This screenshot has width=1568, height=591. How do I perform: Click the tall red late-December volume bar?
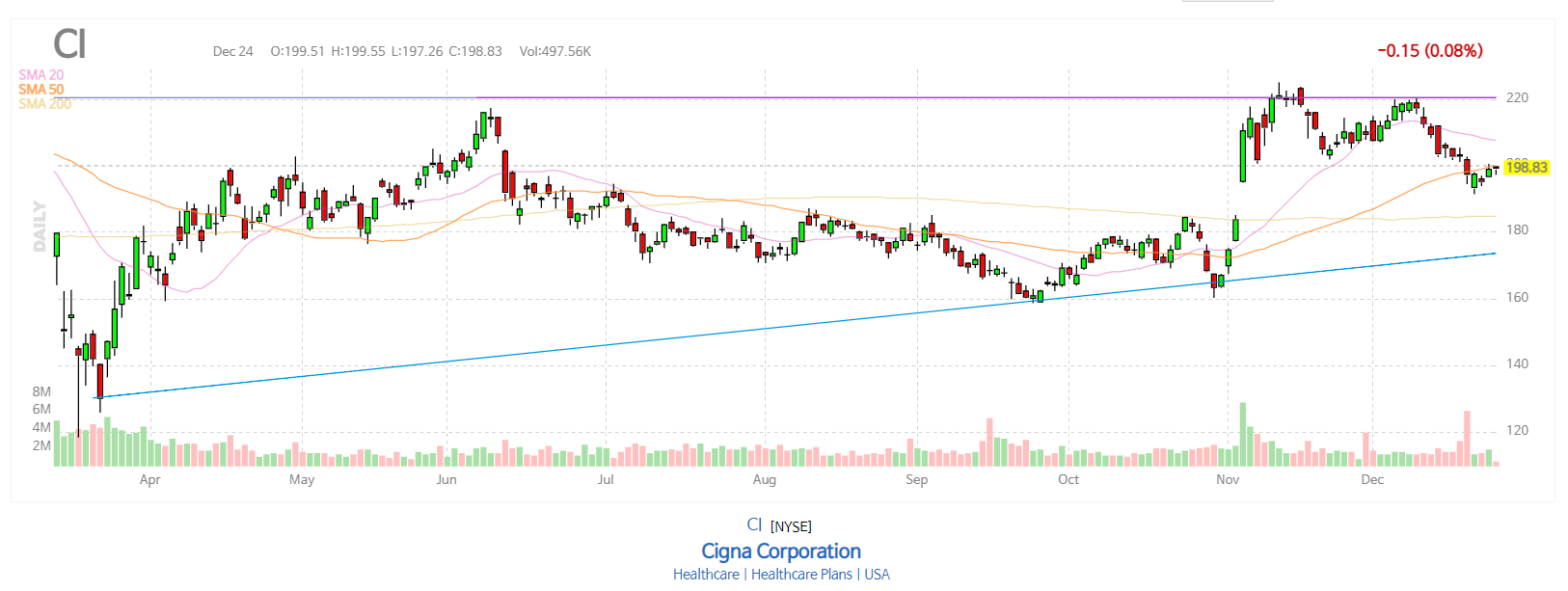coord(1467,439)
